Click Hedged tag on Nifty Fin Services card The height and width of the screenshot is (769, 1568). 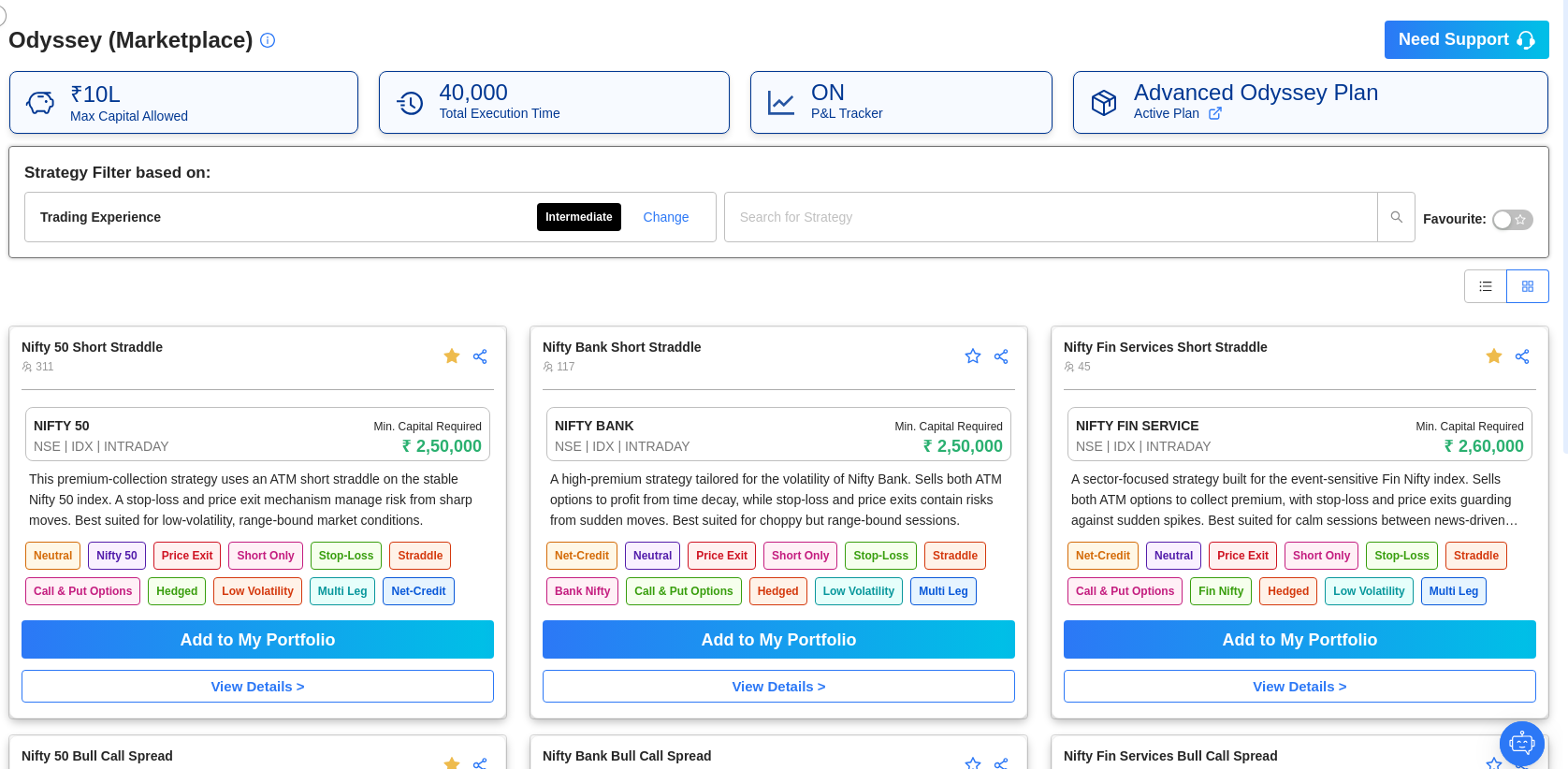coord(1288,591)
